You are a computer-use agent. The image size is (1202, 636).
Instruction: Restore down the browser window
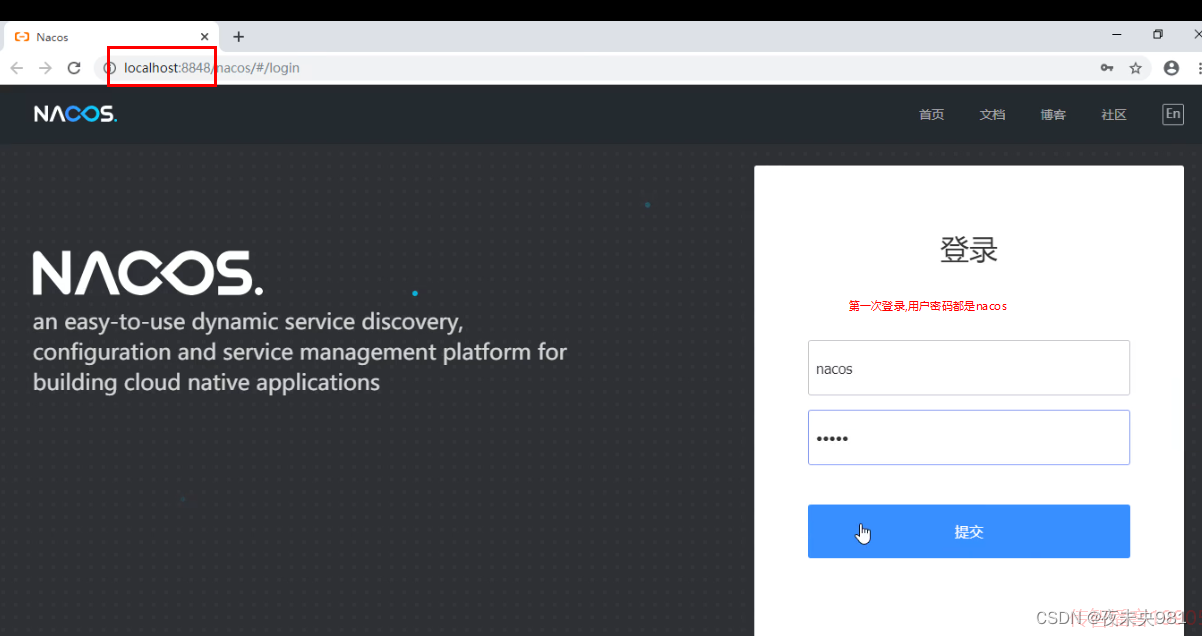point(1158,34)
